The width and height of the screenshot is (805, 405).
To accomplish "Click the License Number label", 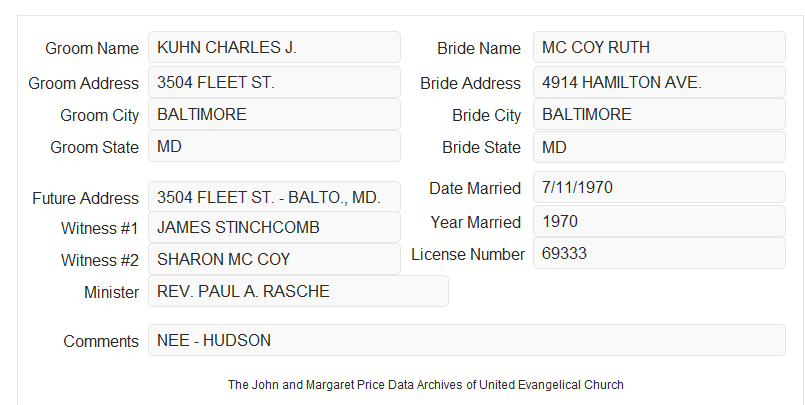I will 468,255.
